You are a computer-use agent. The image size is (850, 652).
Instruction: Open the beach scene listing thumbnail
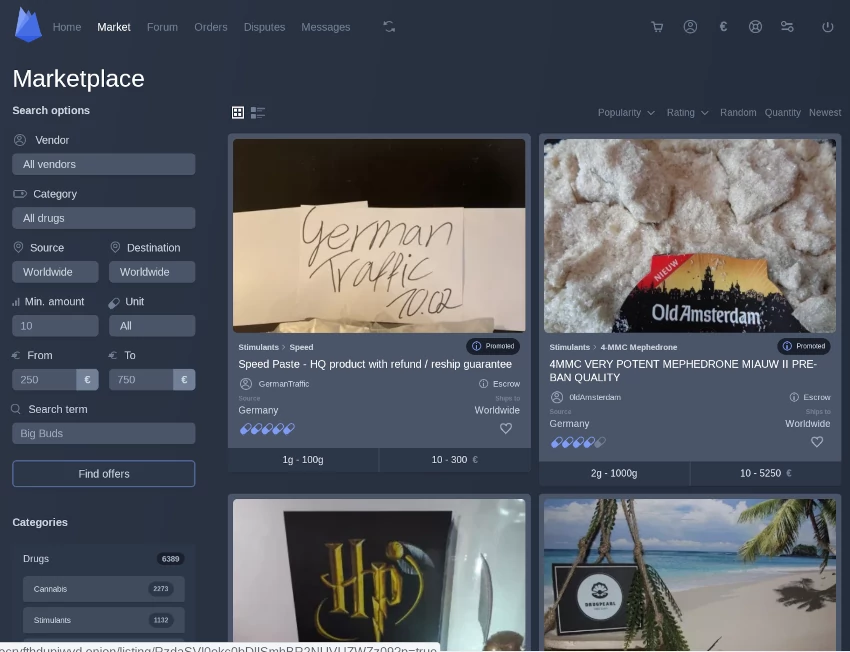click(x=690, y=574)
